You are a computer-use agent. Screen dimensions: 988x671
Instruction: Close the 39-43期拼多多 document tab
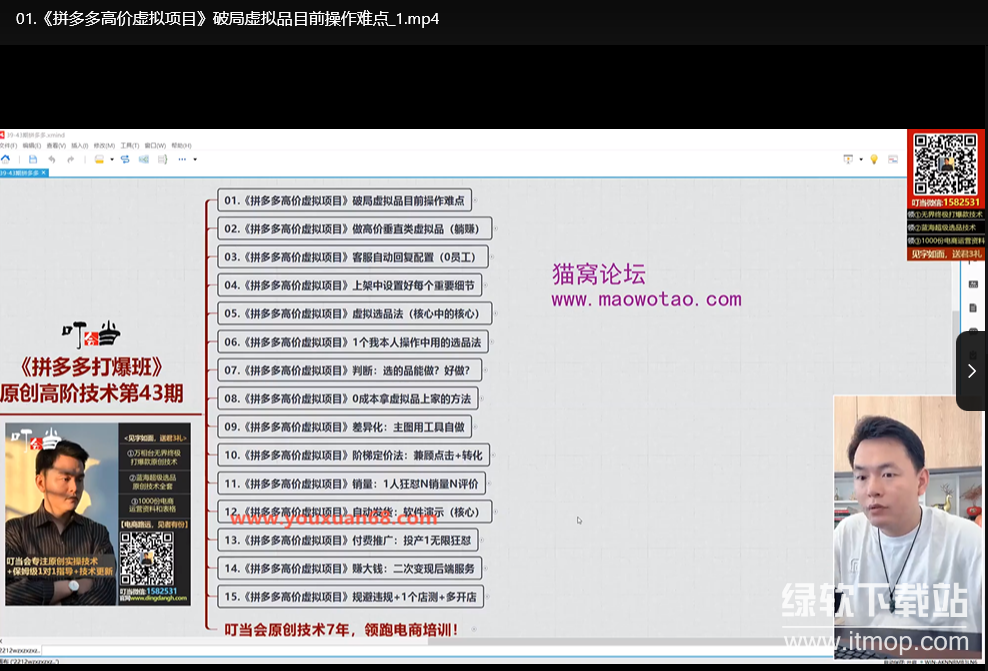(43, 172)
